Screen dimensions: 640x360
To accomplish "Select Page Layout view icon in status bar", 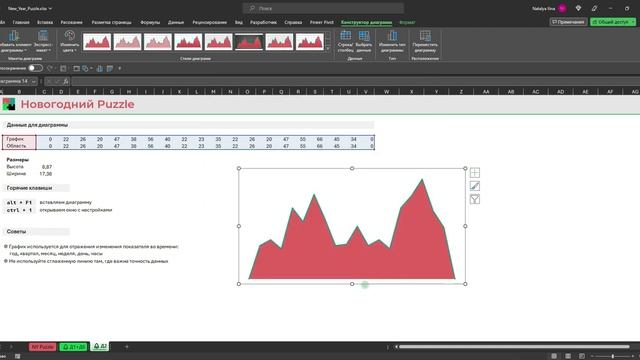I will (568, 356).
